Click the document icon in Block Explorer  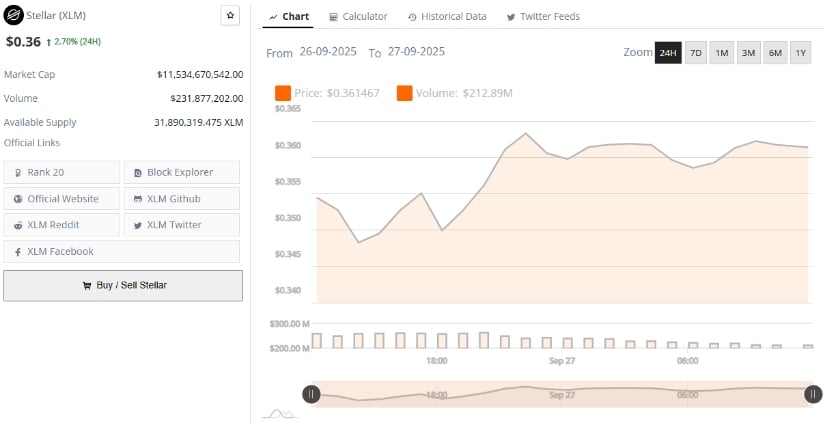point(138,173)
